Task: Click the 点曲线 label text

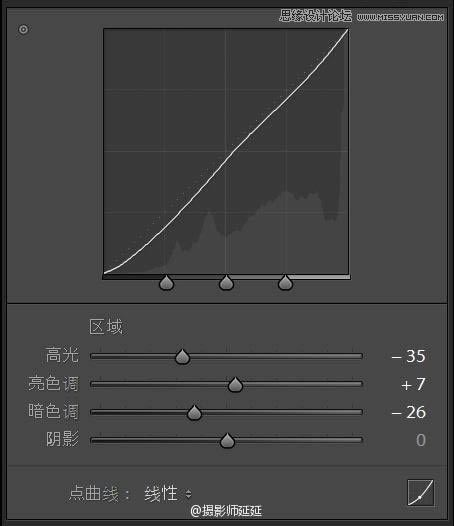Action: [x=94, y=493]
